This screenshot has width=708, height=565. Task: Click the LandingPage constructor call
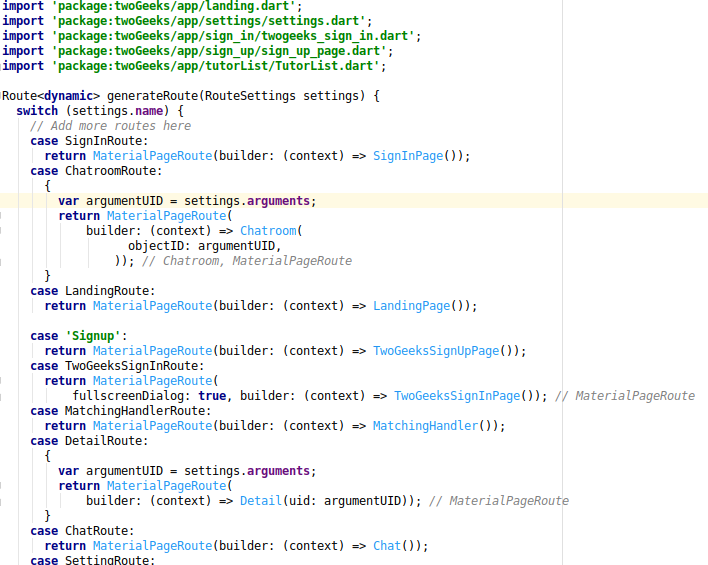point(411,306)
